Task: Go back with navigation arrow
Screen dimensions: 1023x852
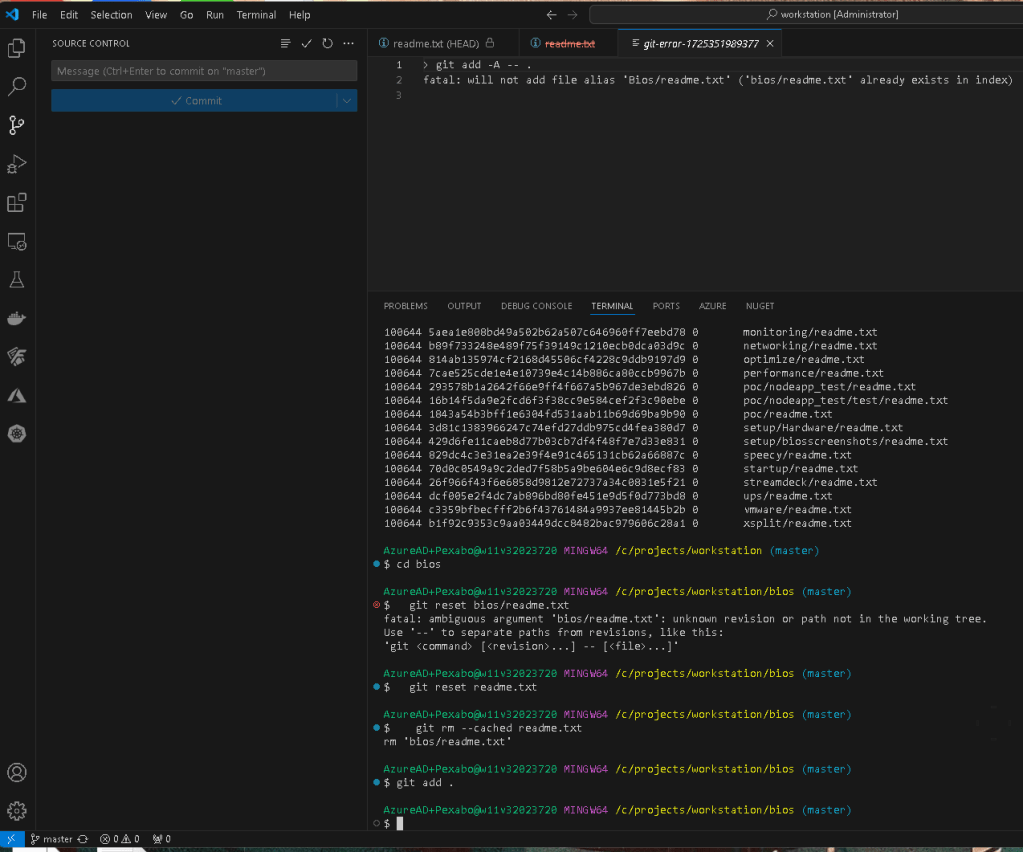Action: (551, 14)
